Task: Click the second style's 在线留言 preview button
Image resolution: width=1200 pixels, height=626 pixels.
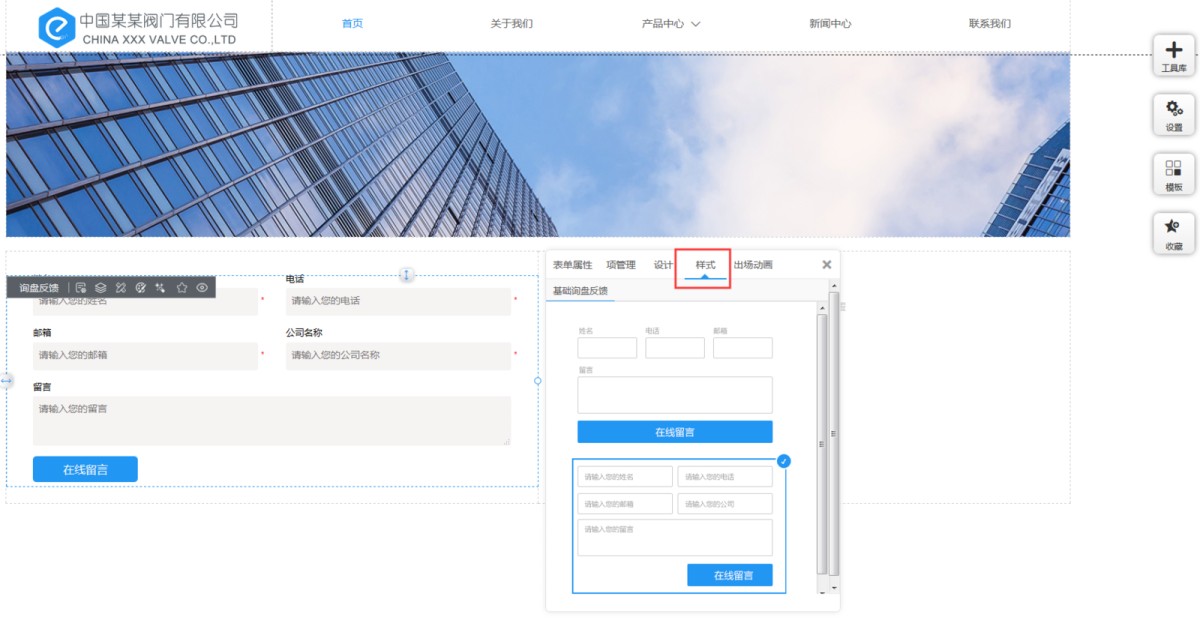Action: tap(730, 575)
